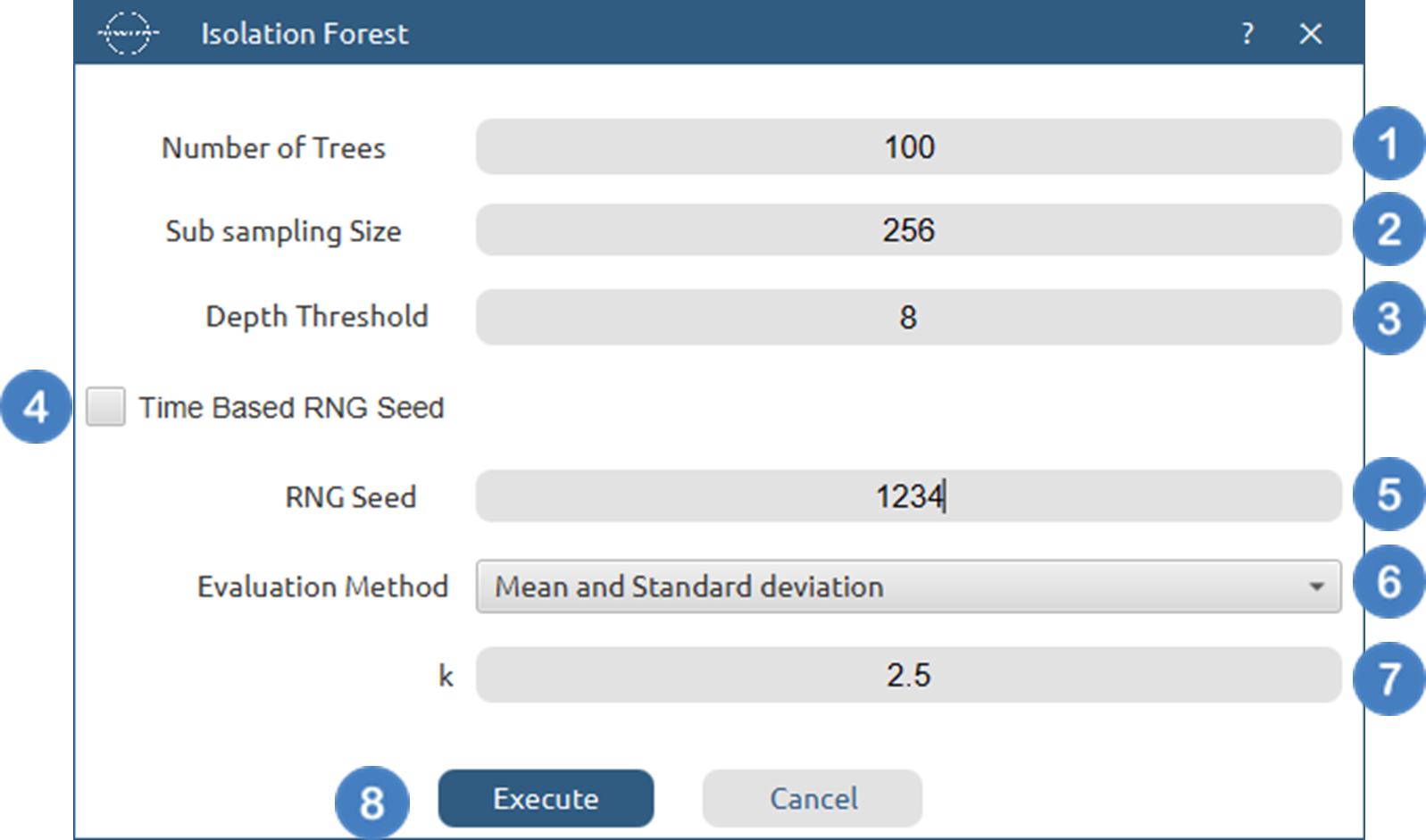This screenshot has width=1426, height=840.
Task: Click the numbered badge 1 beside Number of Trees
Action: click(1388, 147)
